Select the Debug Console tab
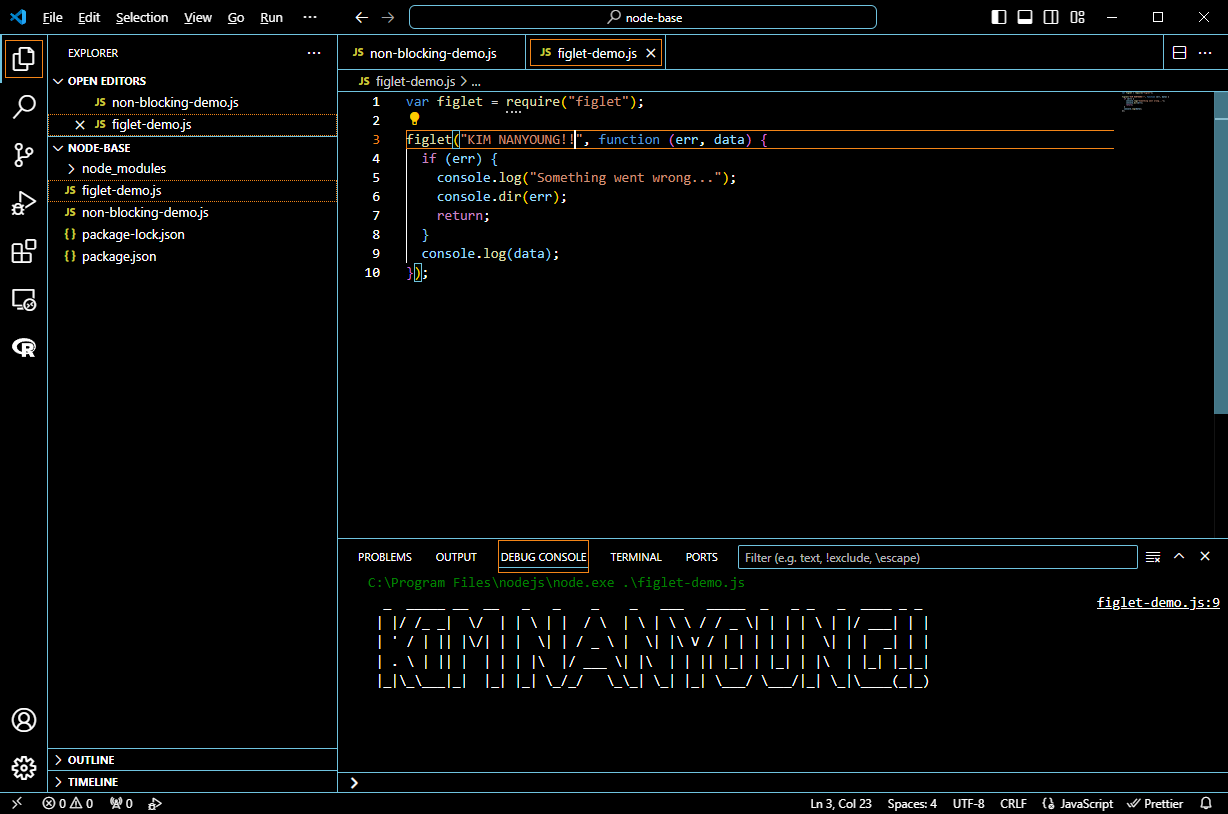The width and height of the screenshot is (1228, 814). (544, 557)
